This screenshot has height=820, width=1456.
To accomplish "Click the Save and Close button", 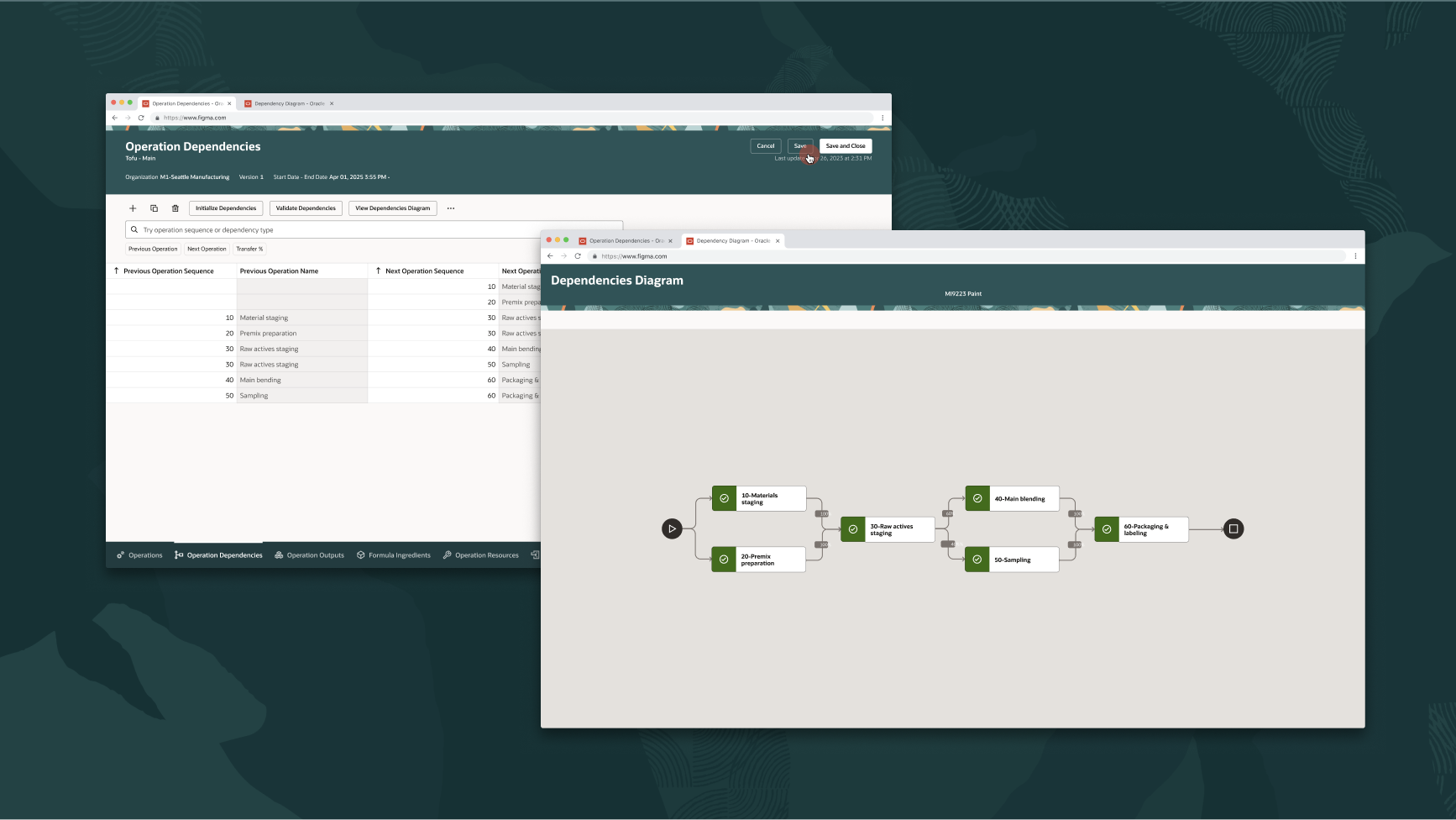I will [846, 146].
